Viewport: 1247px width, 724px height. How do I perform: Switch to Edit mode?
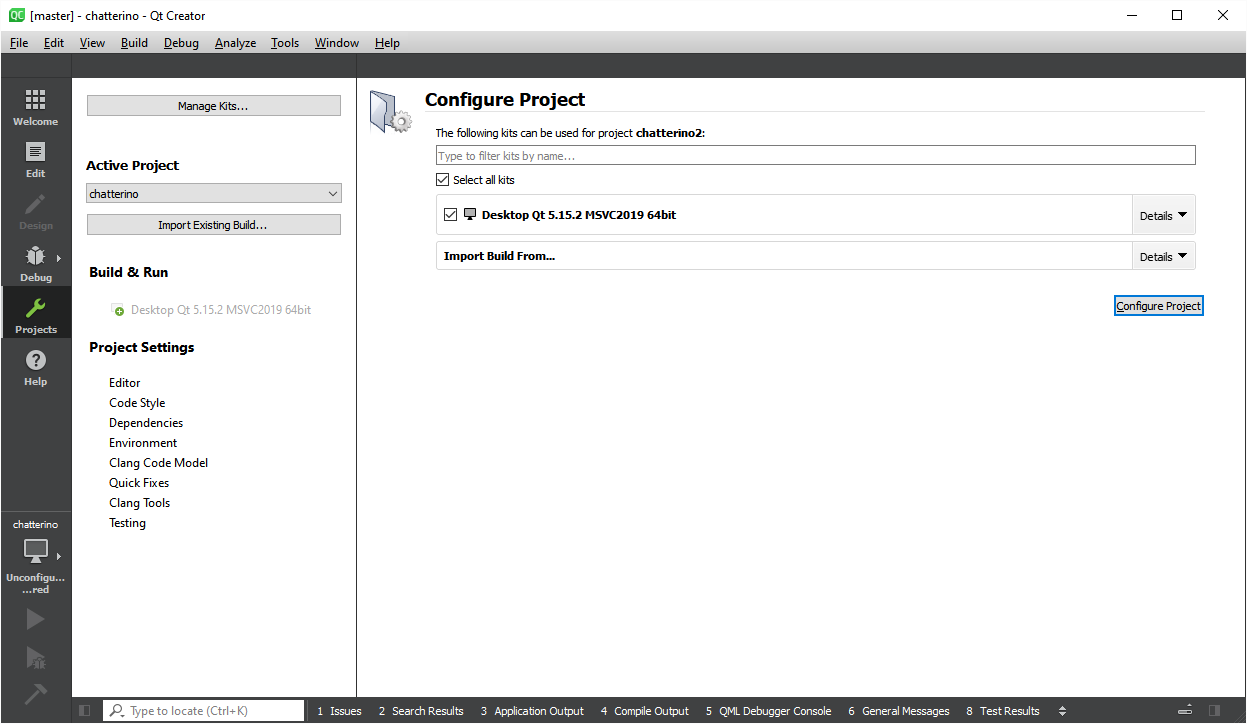pyautogui.click(x=35, y=160)
